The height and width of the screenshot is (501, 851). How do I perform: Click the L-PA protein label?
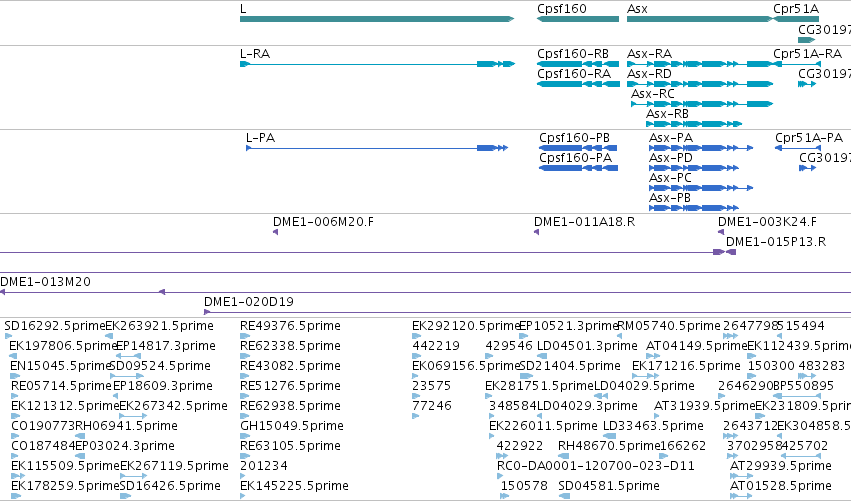(x=261, y=138)
